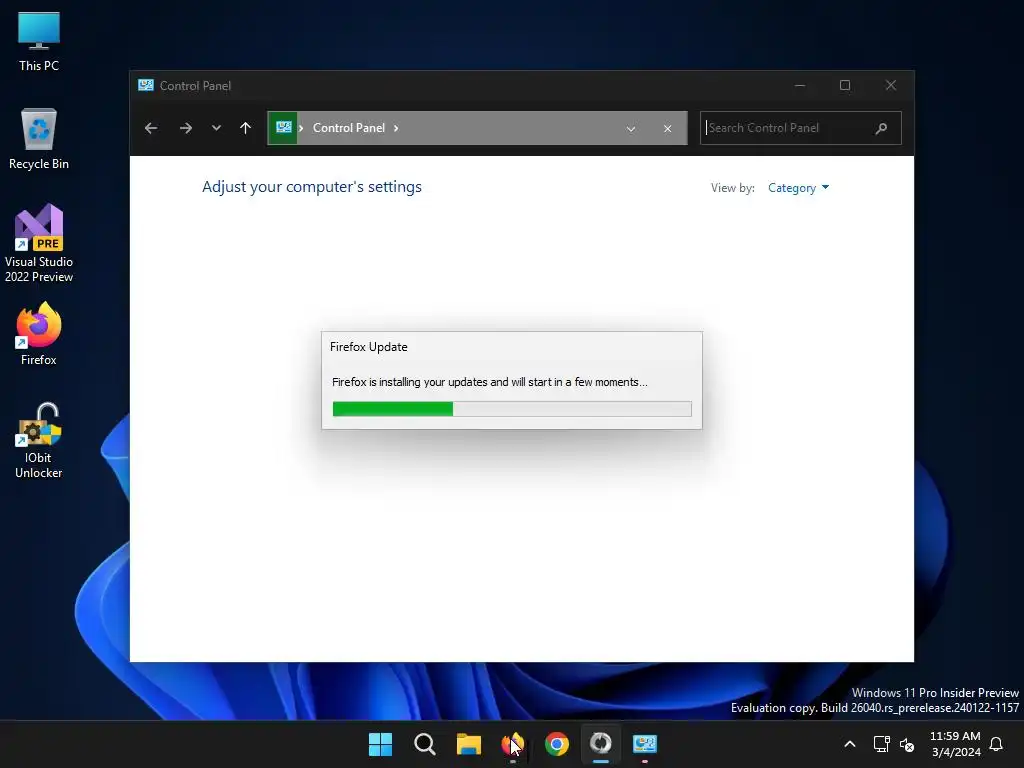This screenshot has height=768, width=1024.
Task: Click 'Adjust your computer's settings' heading
Action: click(312, 187)
